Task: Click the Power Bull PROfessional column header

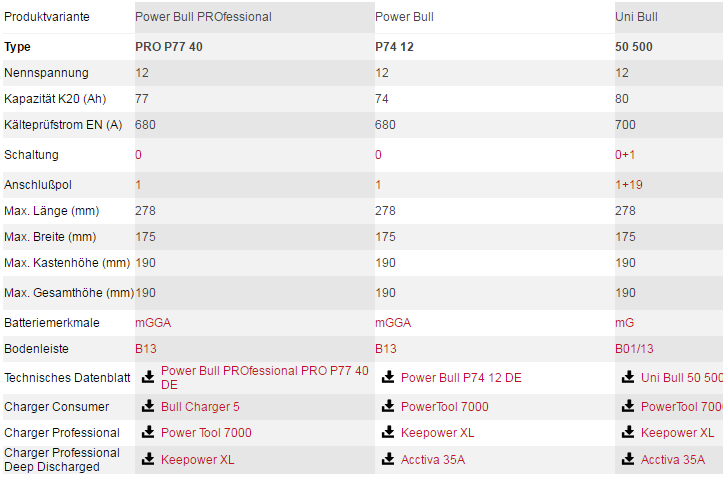Action: pos(203,17)
